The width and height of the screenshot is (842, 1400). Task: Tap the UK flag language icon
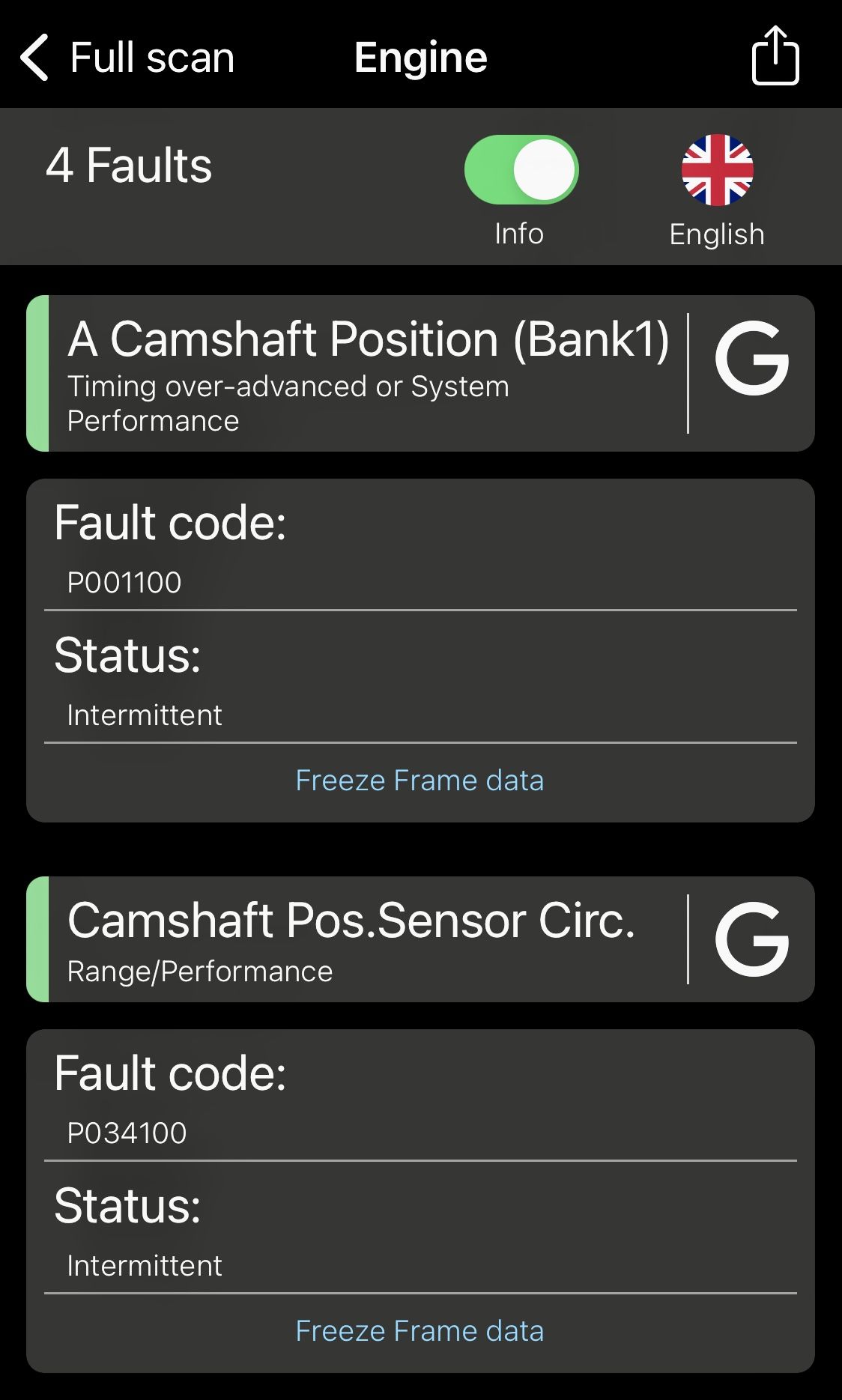pos(717,170)
